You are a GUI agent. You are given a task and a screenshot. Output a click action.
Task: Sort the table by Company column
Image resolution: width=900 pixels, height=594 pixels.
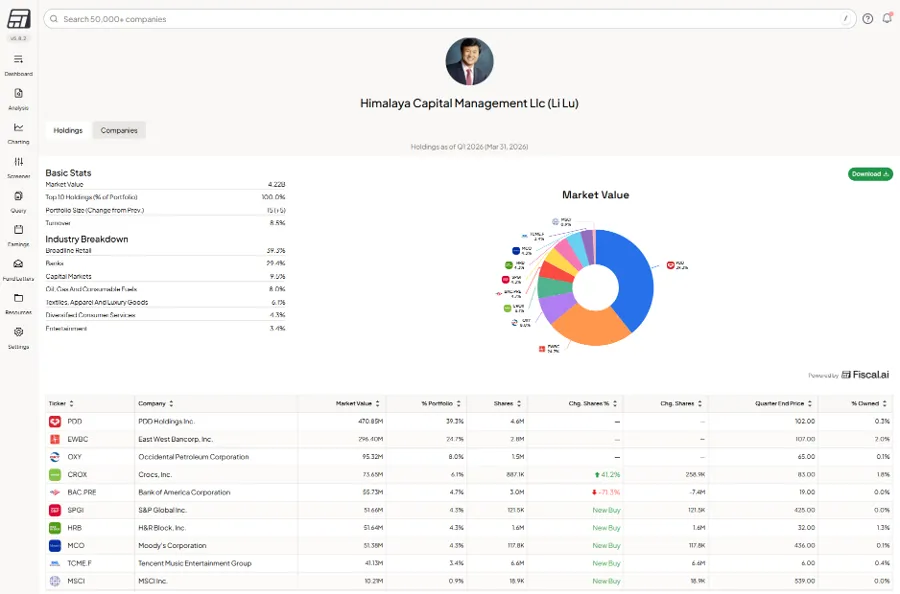coord(156,403)
